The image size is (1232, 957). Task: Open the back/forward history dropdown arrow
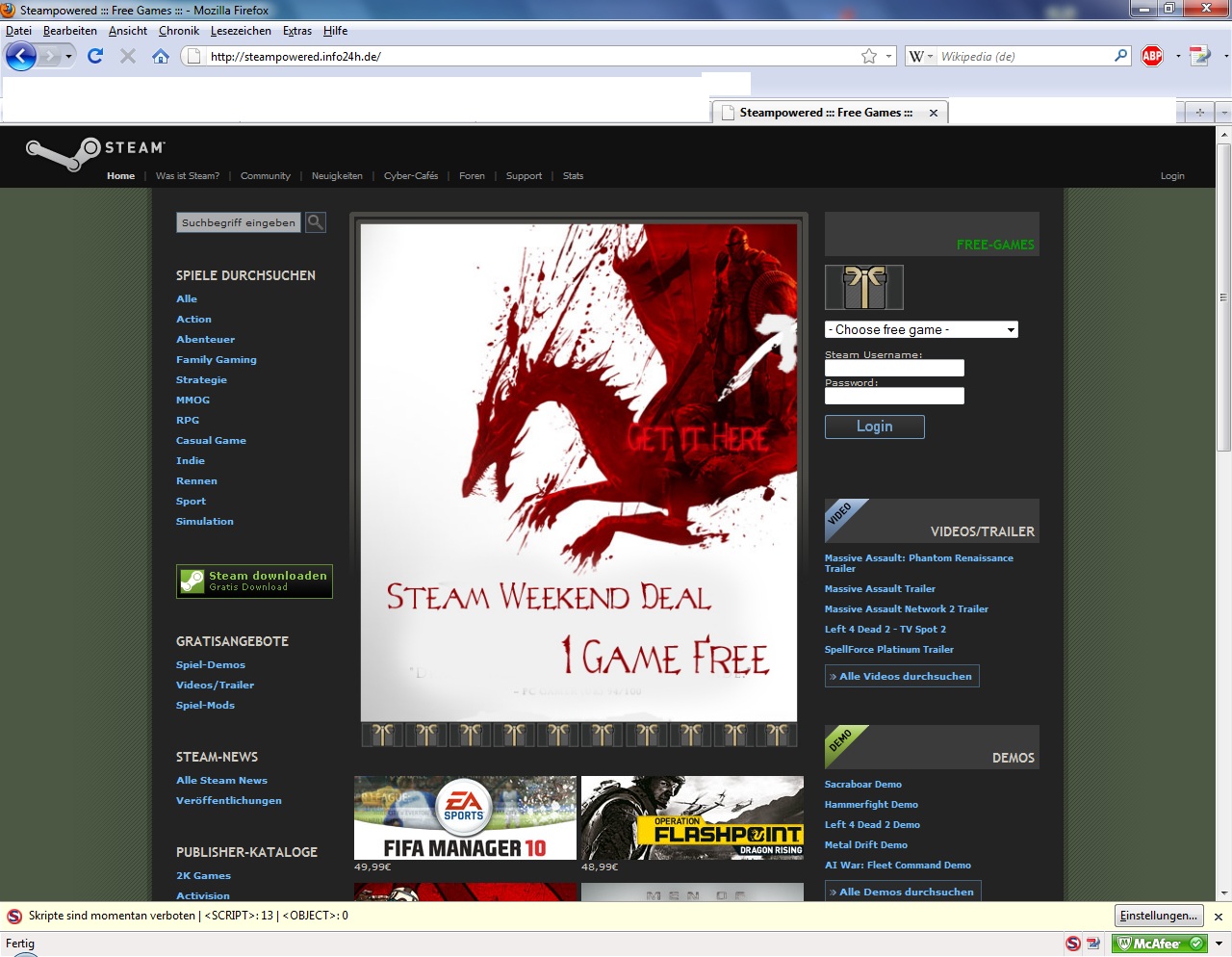point(68,56)
